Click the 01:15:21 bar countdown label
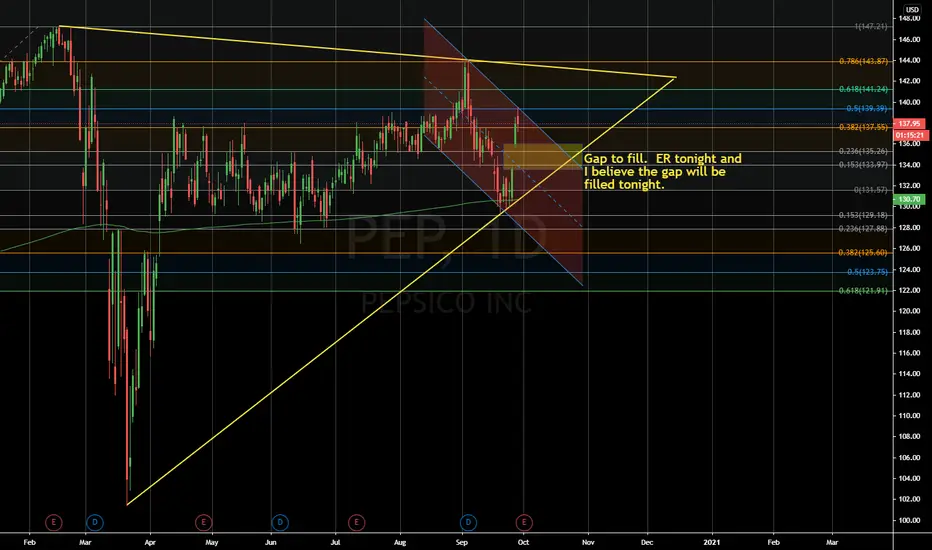Screen dimensions: 932x550 (x=909, y=135)
